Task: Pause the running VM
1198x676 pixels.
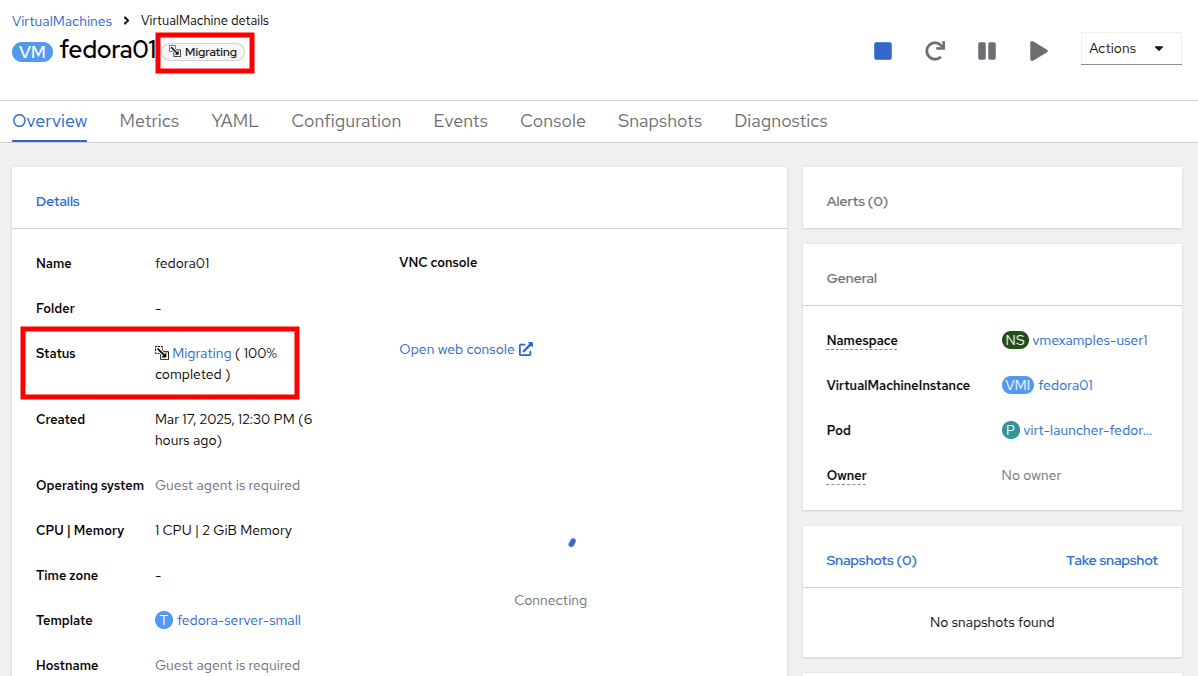Action: (x=986, y=49)
